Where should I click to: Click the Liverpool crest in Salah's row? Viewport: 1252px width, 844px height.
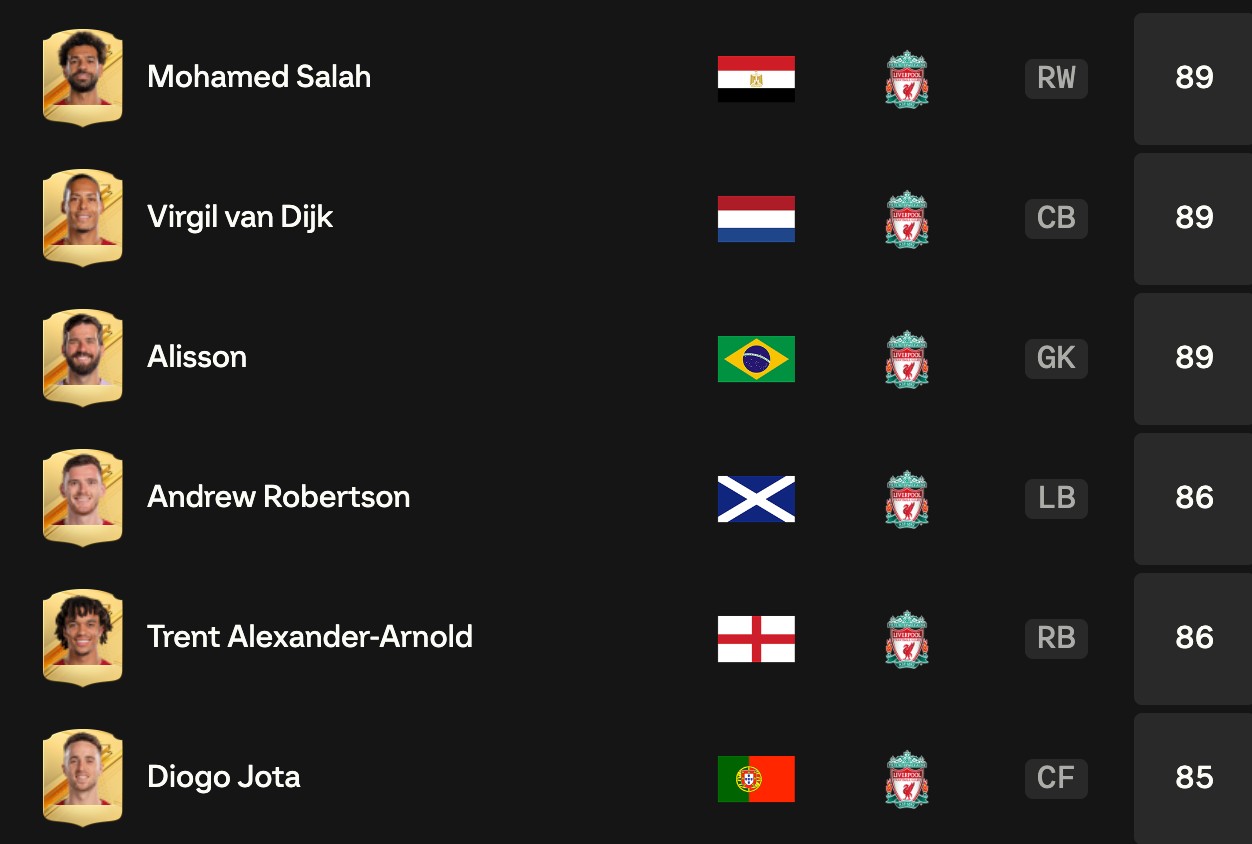[x=907, y=79]
